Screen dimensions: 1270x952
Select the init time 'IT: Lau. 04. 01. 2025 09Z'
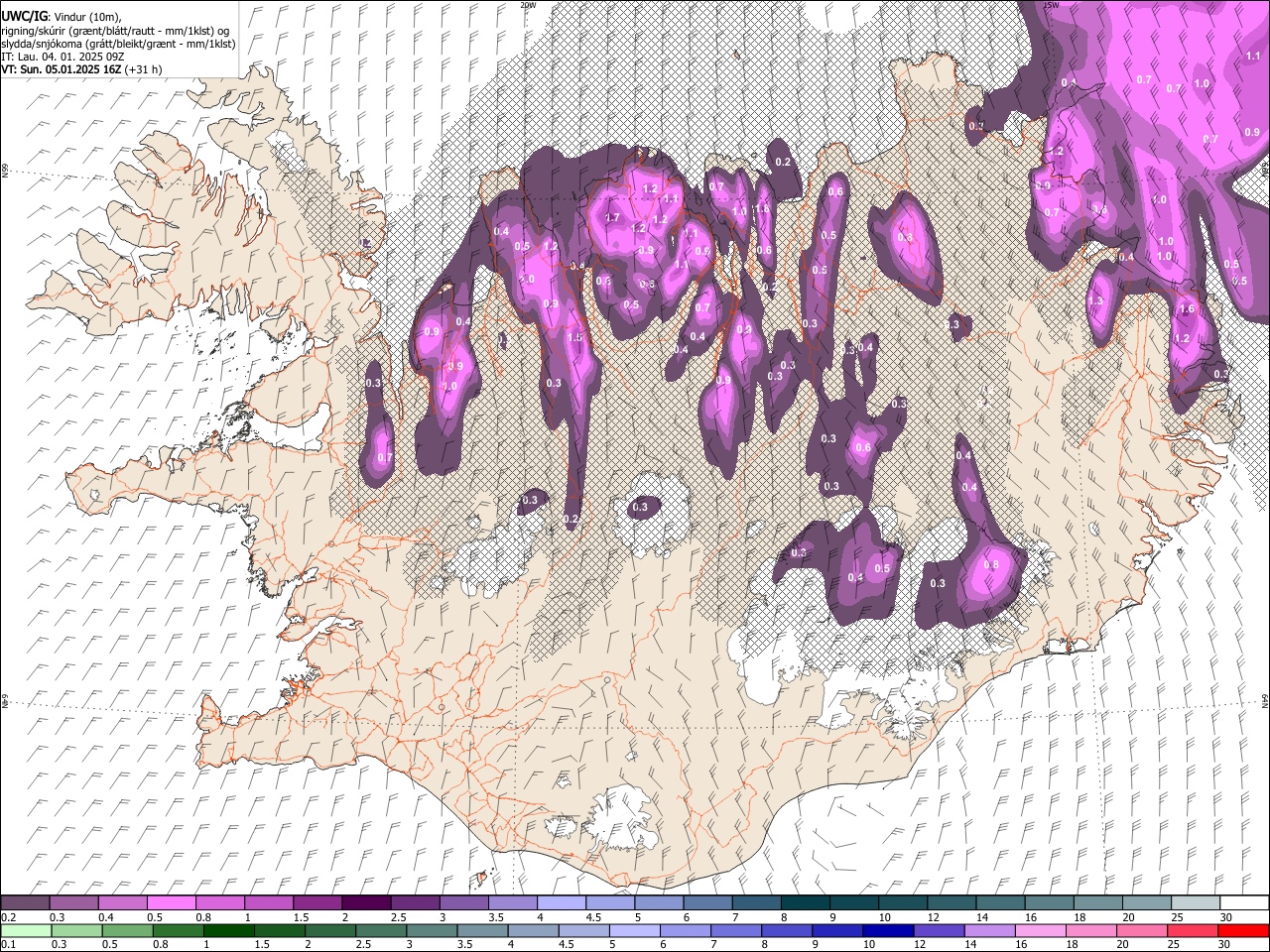click(63, 57)
